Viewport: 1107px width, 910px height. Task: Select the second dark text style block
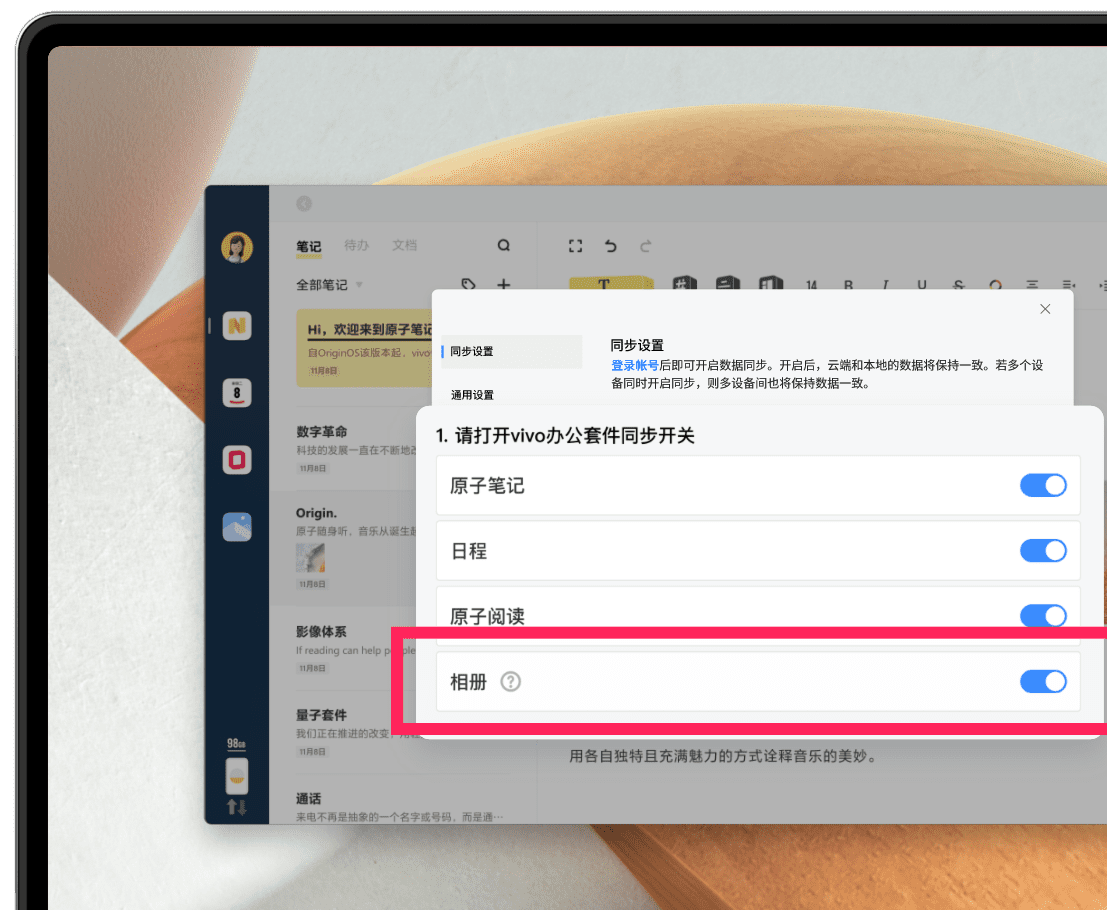684,282
